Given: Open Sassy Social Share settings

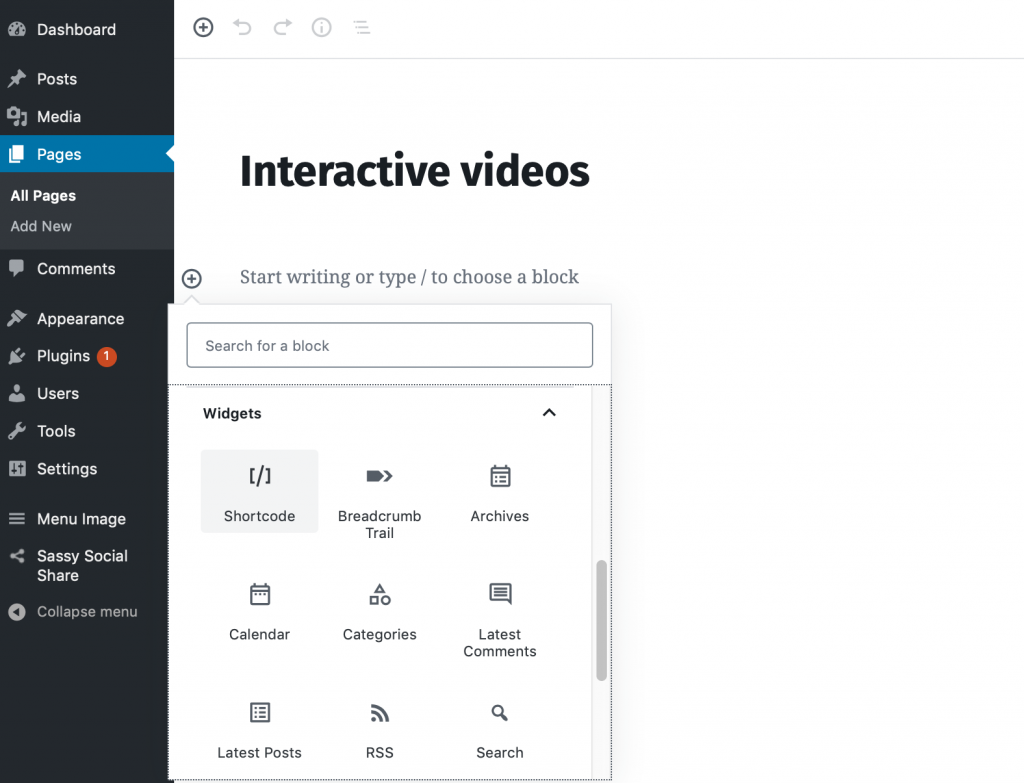Looking at the screenshot, I should coord(87,566).
